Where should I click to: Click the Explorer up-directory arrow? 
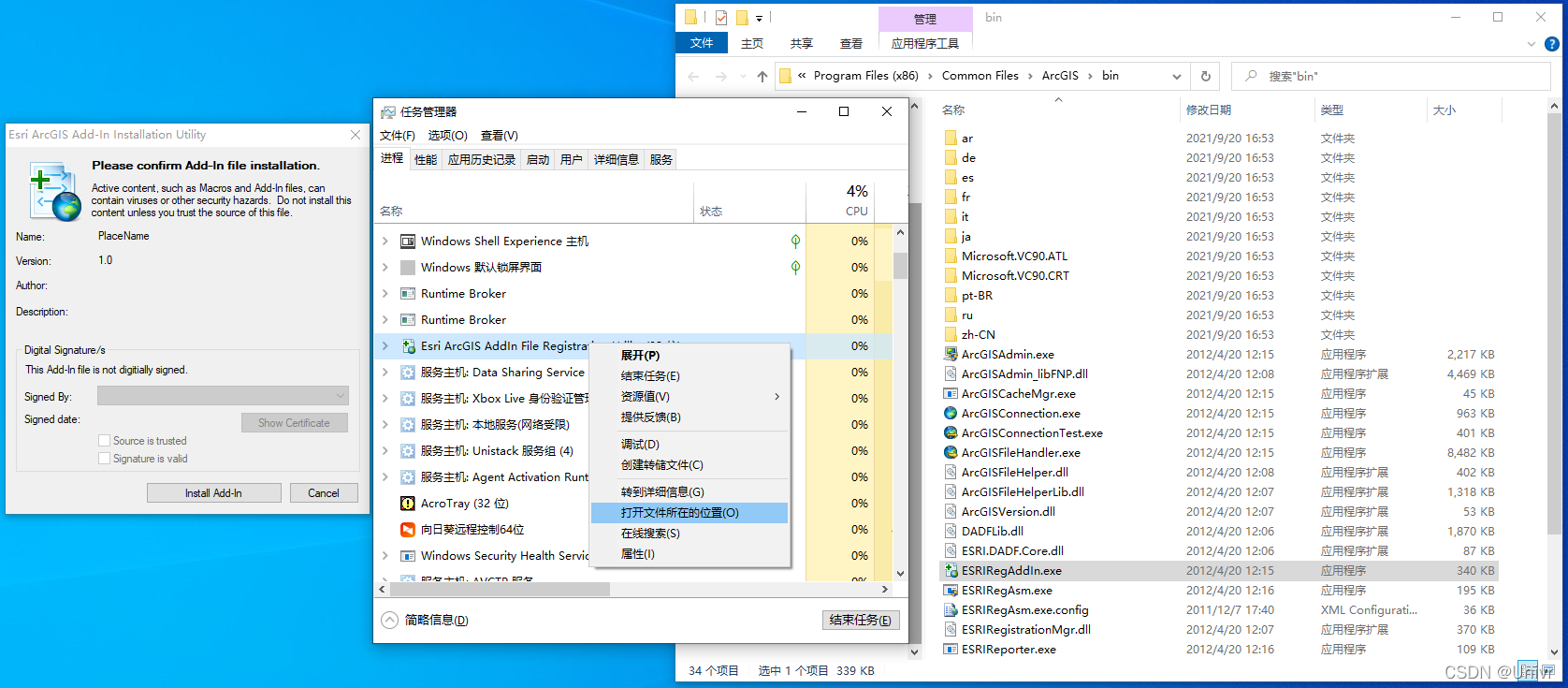click(762, 76)
